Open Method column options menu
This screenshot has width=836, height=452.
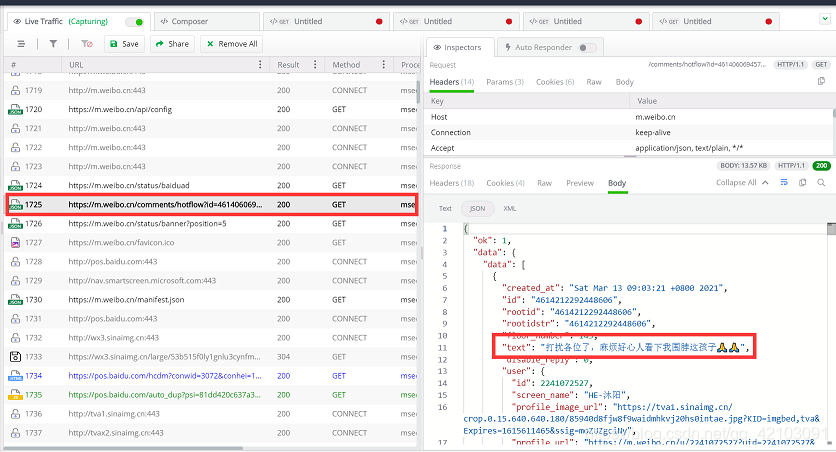click(x=383, y=64)
